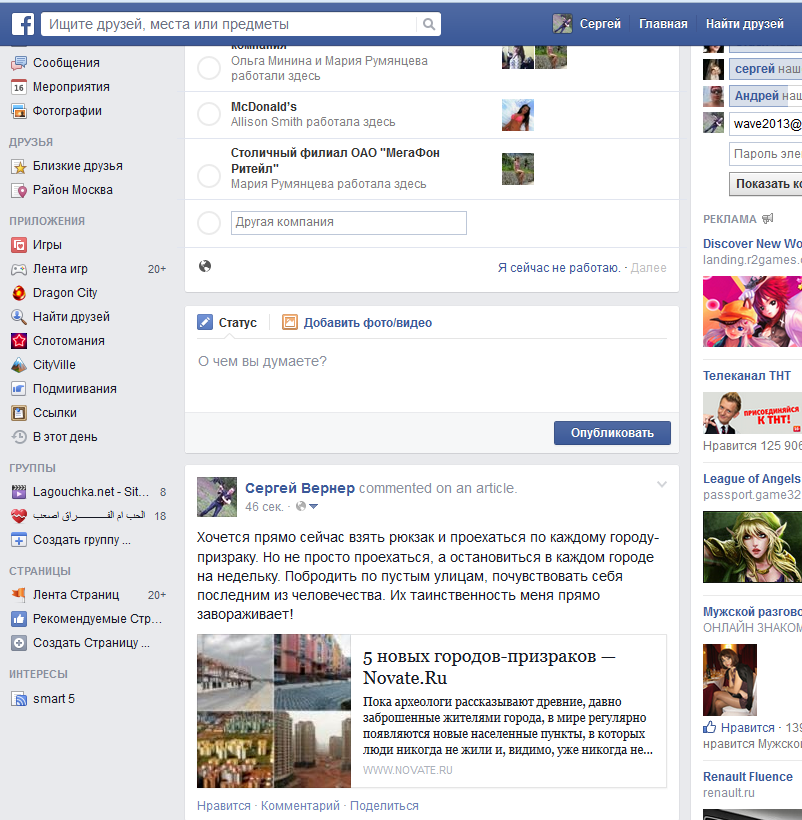Image resolution: width=802 pixels, height=820 pixels.
Task: Select the Другая компания radio button
Action: [209, 223]
